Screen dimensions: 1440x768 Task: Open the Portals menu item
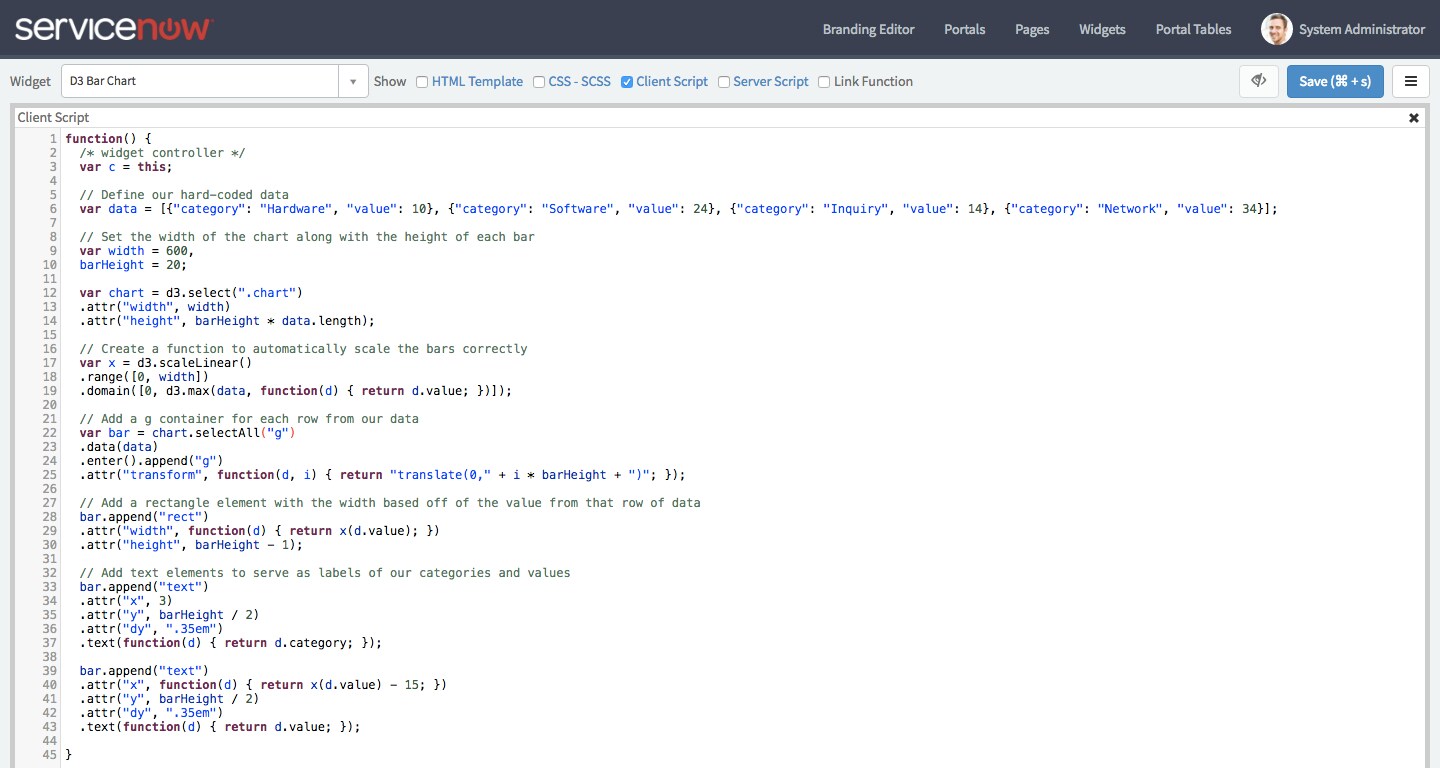click(x=964, y=29)
